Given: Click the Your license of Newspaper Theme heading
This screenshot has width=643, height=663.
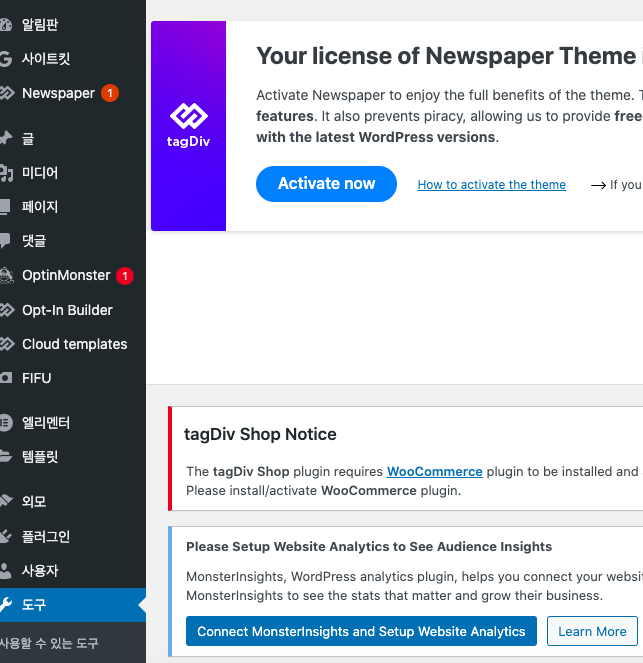Looking at the screenshot, I should [x=449, y=56].
